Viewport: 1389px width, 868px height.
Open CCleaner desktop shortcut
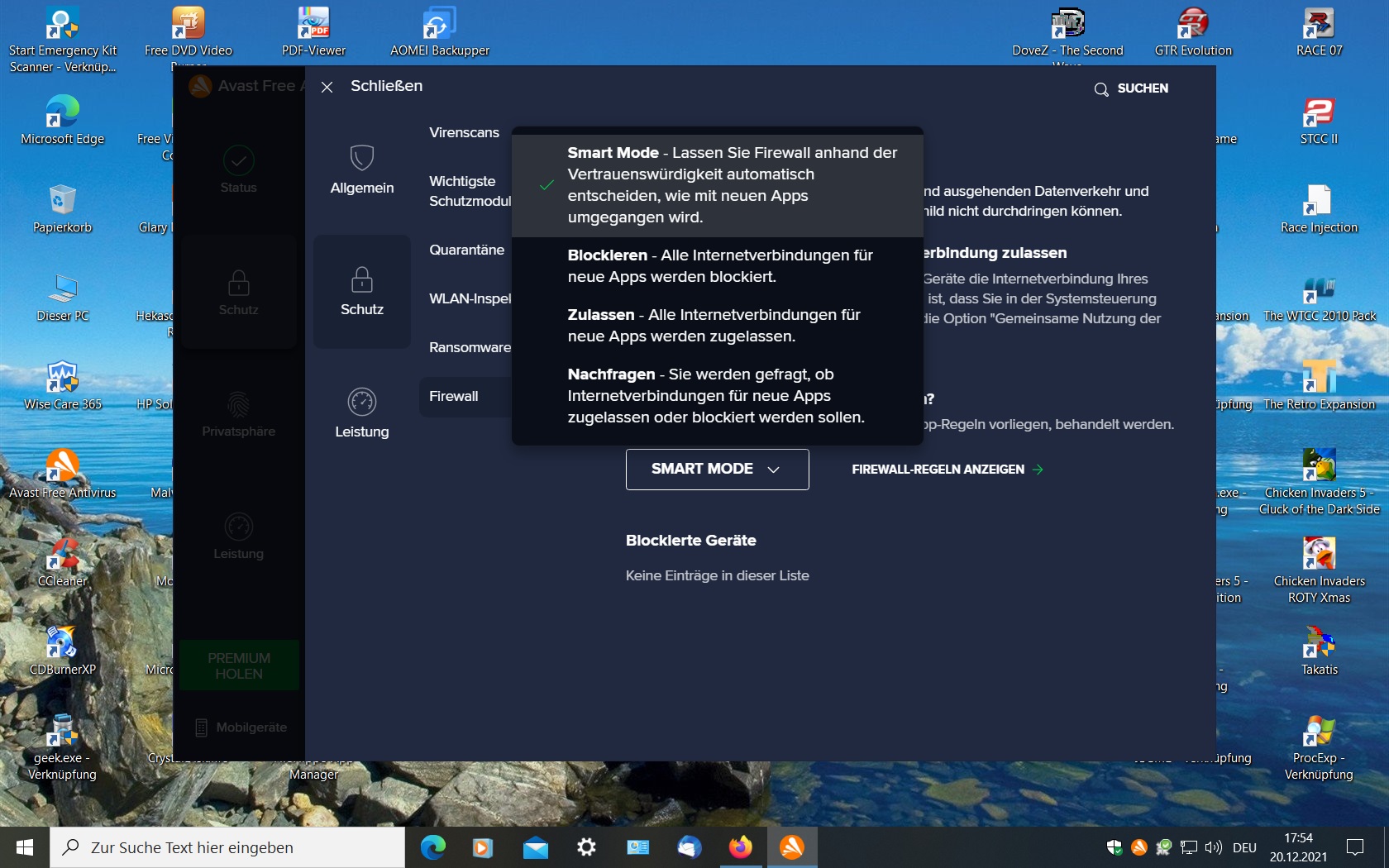[63, 563]
